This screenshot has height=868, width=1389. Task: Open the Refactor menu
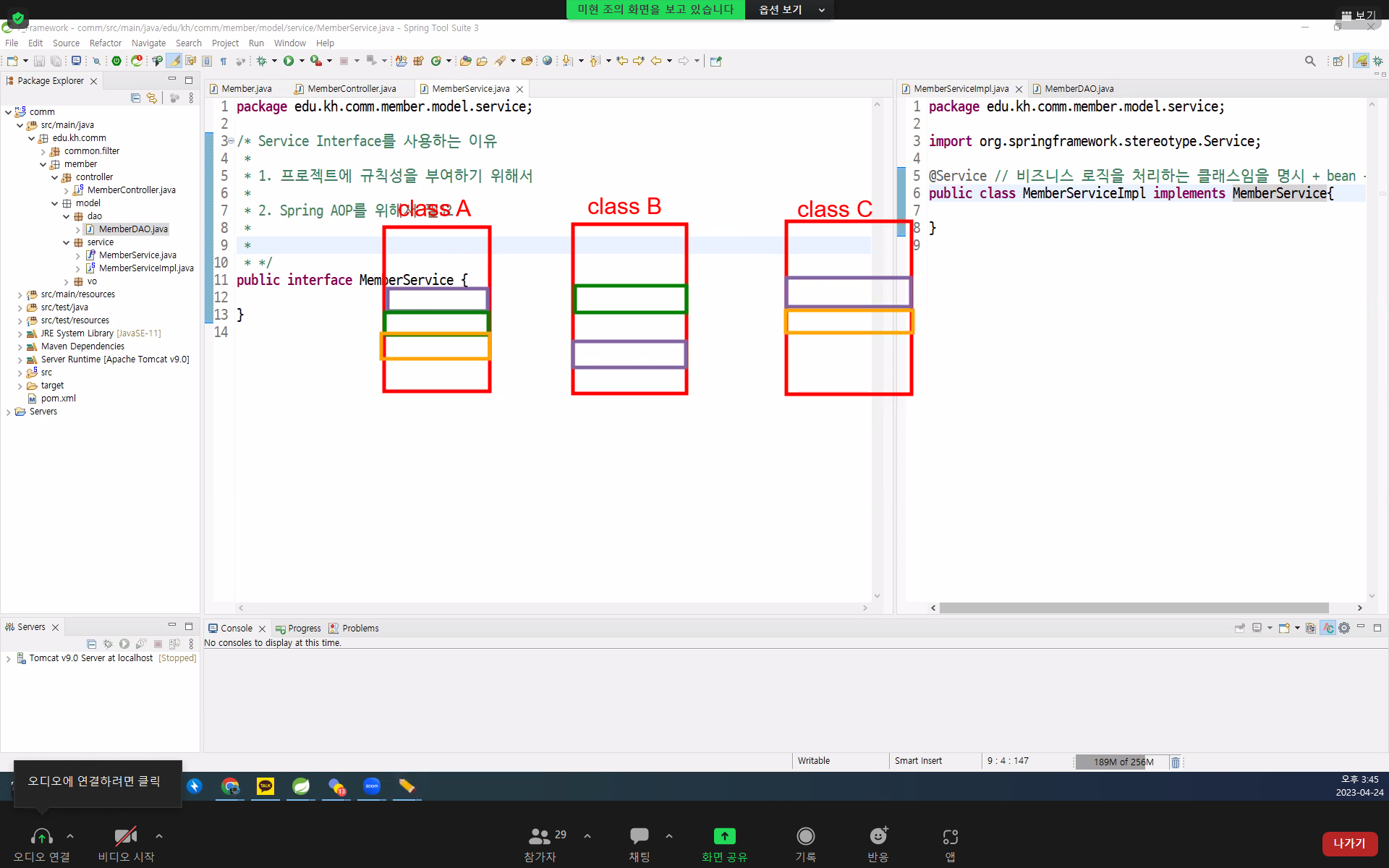[106, 43]
